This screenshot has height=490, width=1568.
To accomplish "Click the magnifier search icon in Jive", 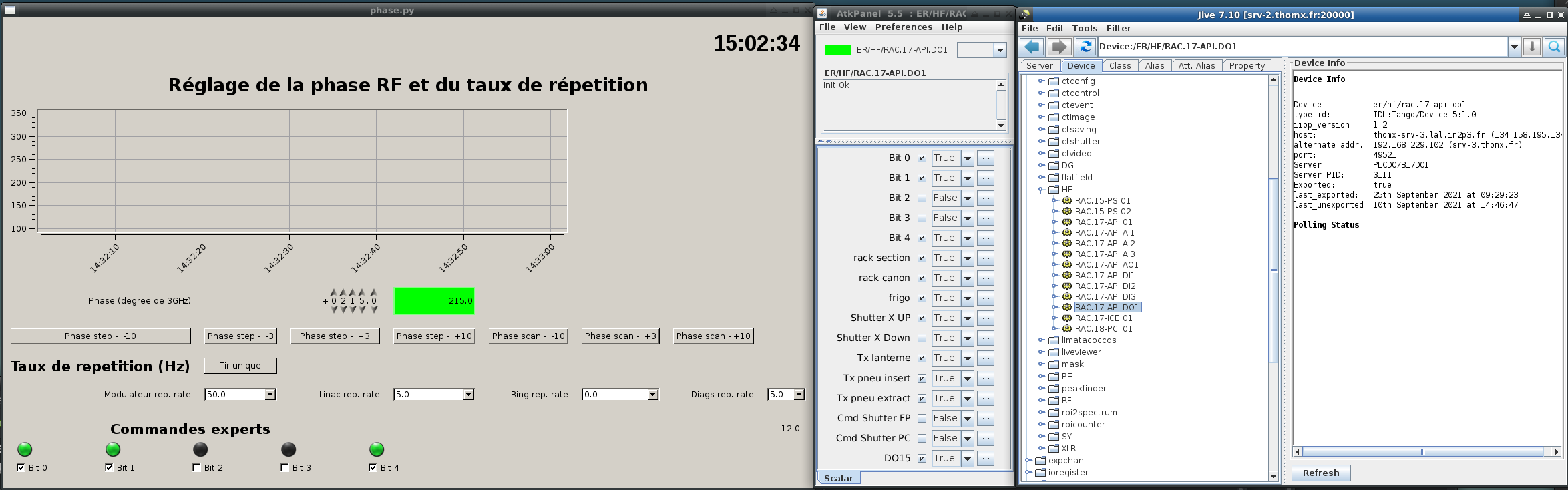I will click(x=1554, y=47).
